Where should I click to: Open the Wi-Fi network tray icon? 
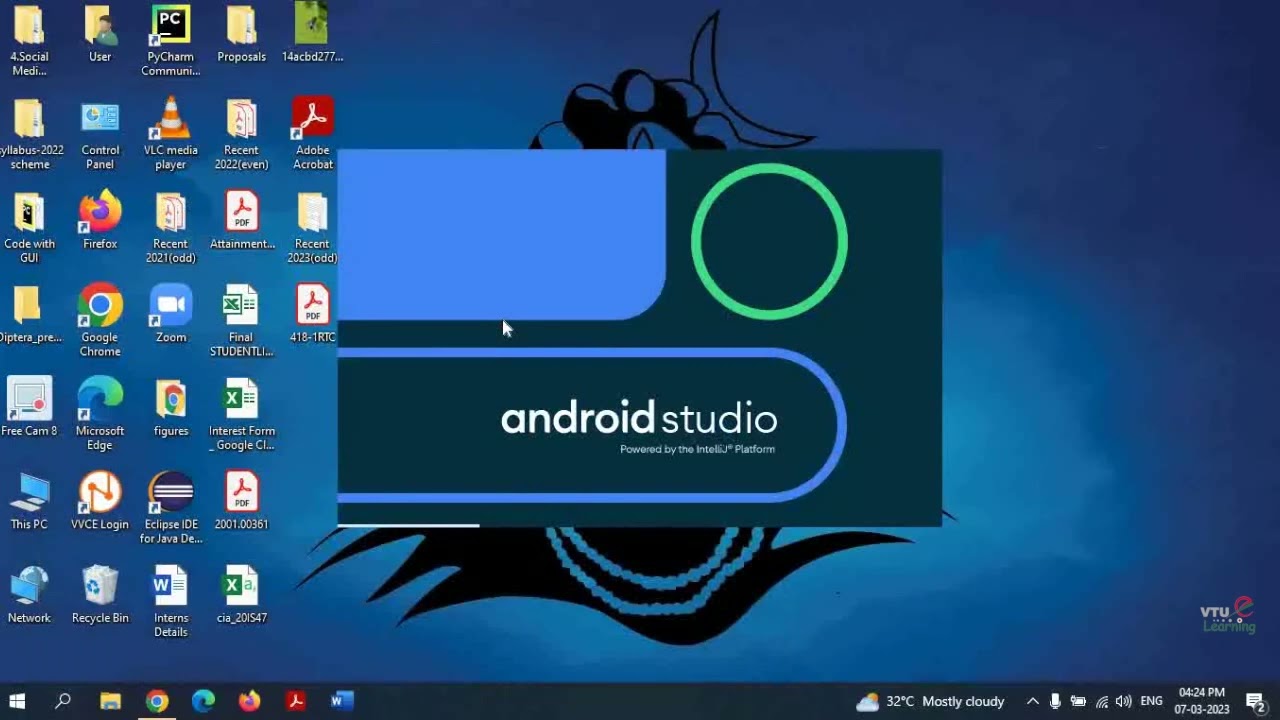pos(1101,701)
